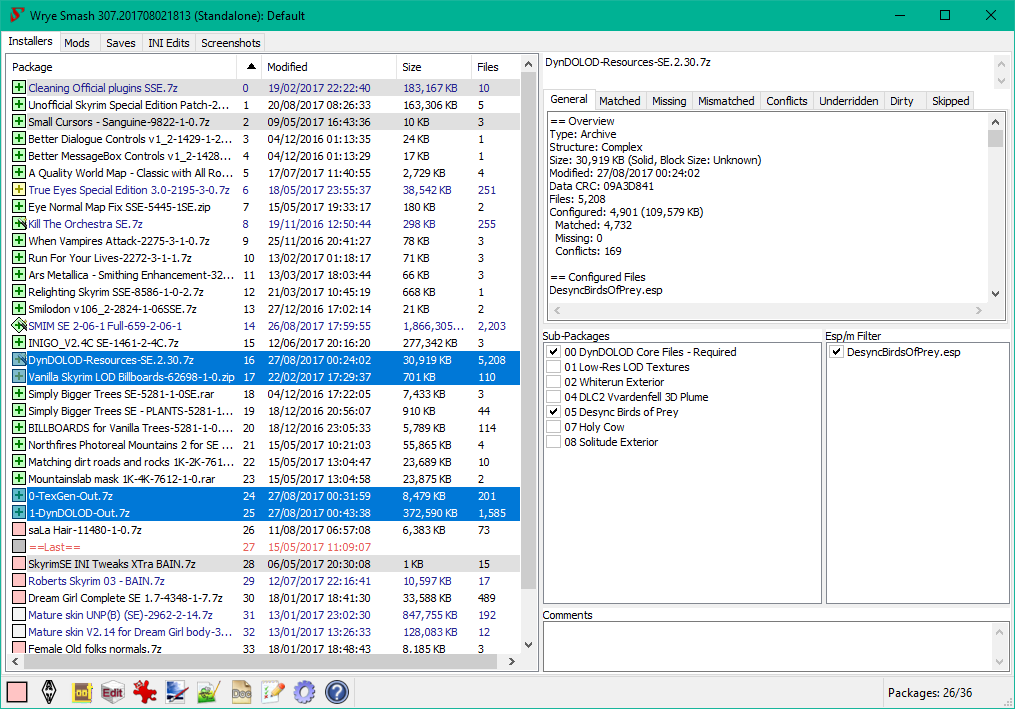This screenshot has width=1015, height=709.
Task: Check the 02 Whiterun Exterior sub-package
Action: 553,382
